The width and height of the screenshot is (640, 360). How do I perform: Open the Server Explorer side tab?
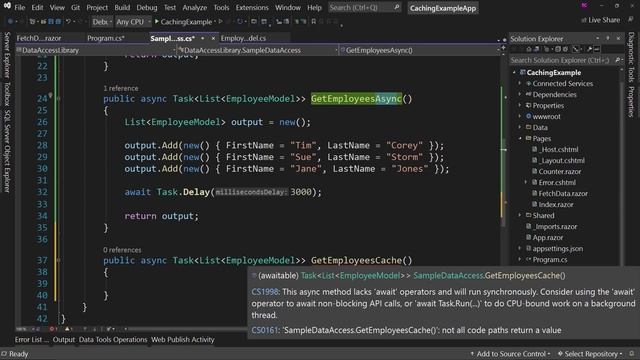coord(7,55)
